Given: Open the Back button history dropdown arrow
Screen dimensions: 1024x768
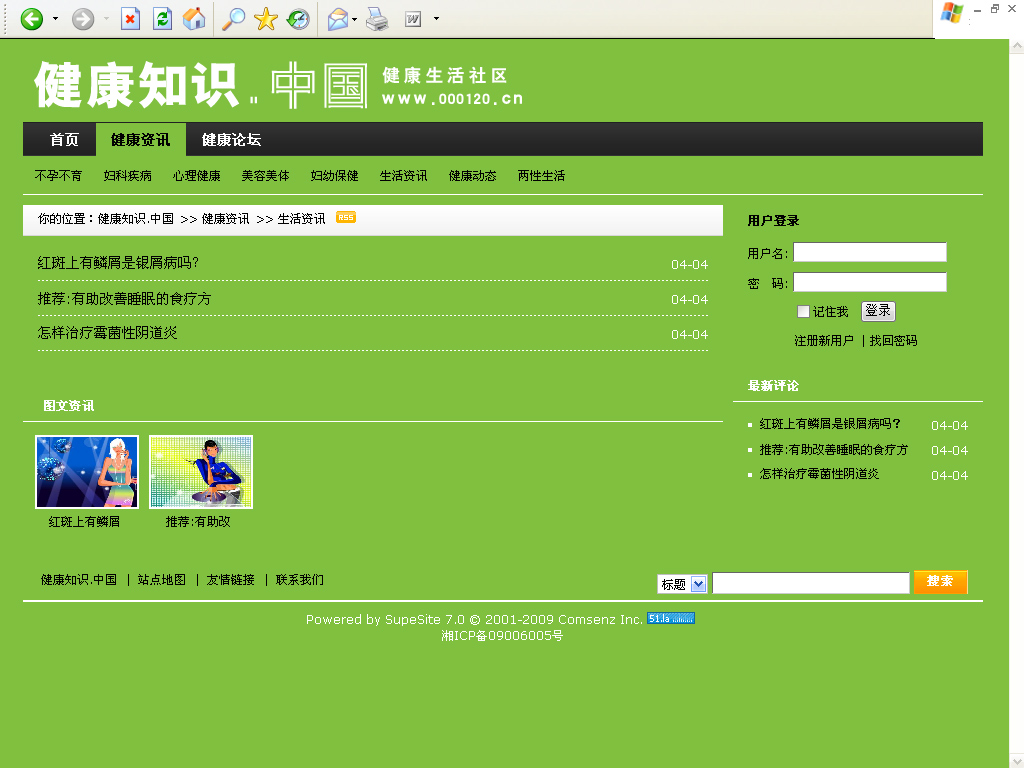Looking at the screenshot, I should (56, 19).
